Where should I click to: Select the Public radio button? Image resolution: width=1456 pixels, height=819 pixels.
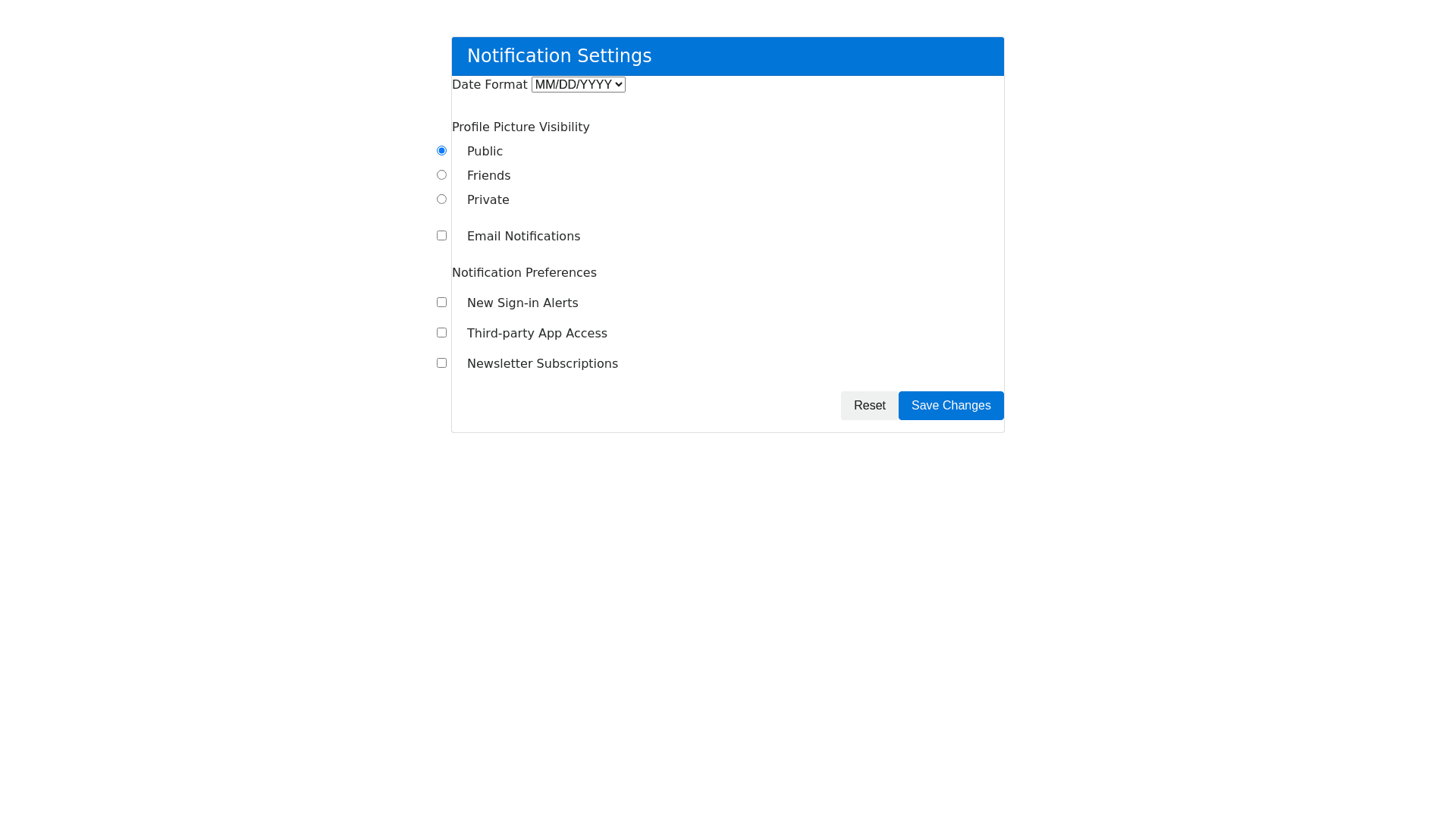tap(441, 151)
